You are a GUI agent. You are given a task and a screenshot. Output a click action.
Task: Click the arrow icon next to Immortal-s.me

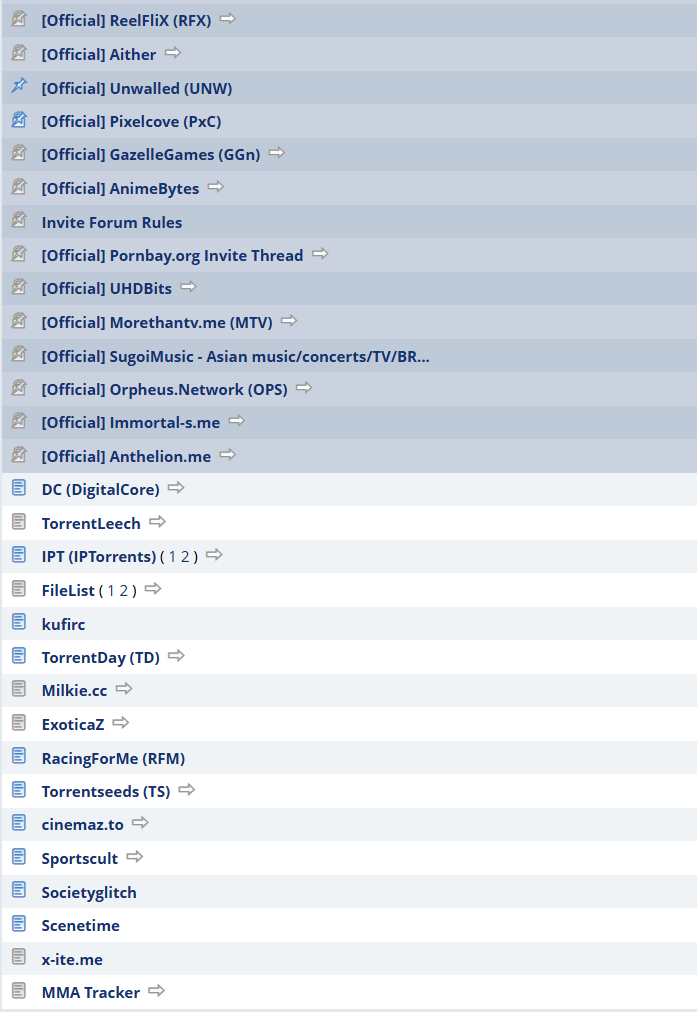[237, 421]
